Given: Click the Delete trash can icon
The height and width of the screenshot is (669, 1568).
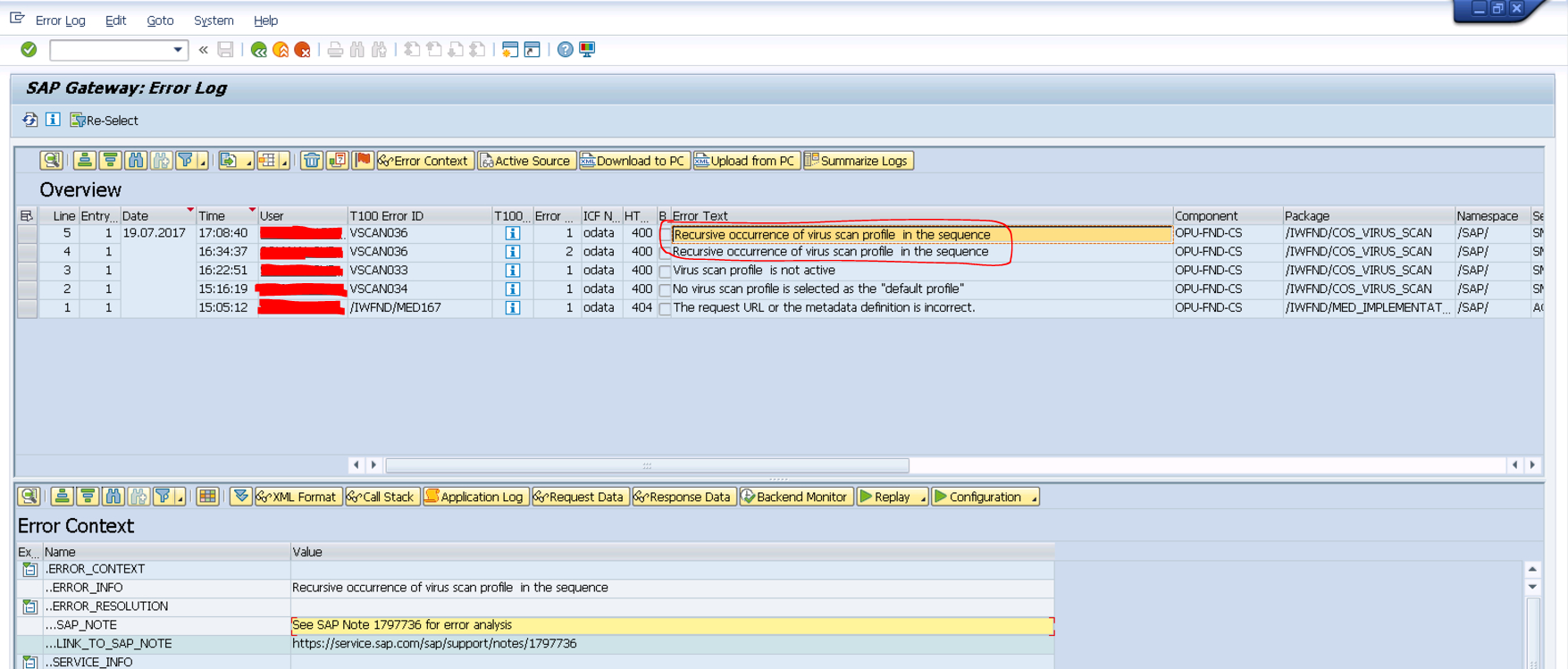Looking at the screenshot, I should coord(311,161).
